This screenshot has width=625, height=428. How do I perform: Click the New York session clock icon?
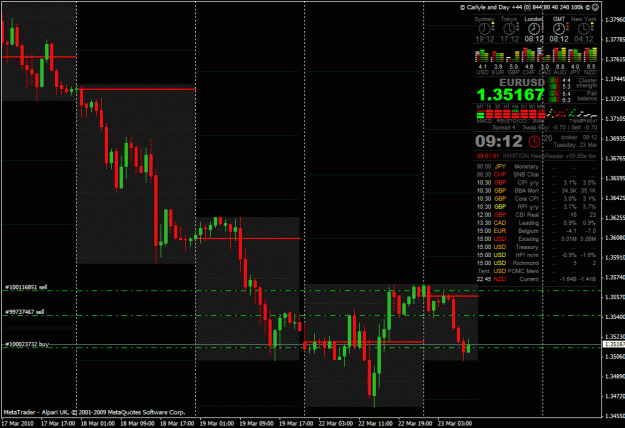[584, 29]
